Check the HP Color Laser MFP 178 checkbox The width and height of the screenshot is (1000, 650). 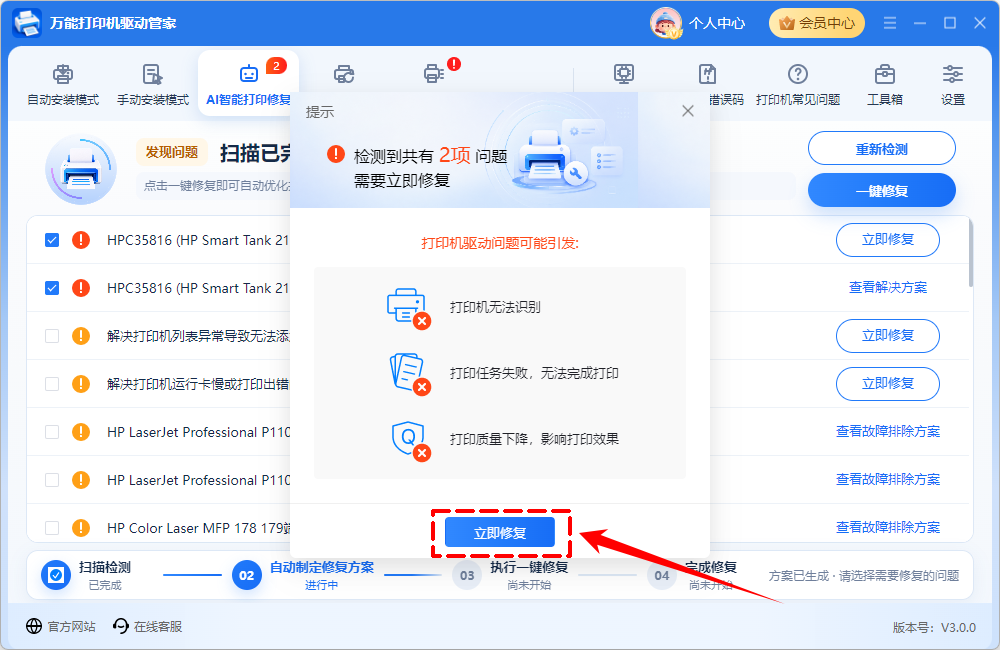click(x=52, y=528)
